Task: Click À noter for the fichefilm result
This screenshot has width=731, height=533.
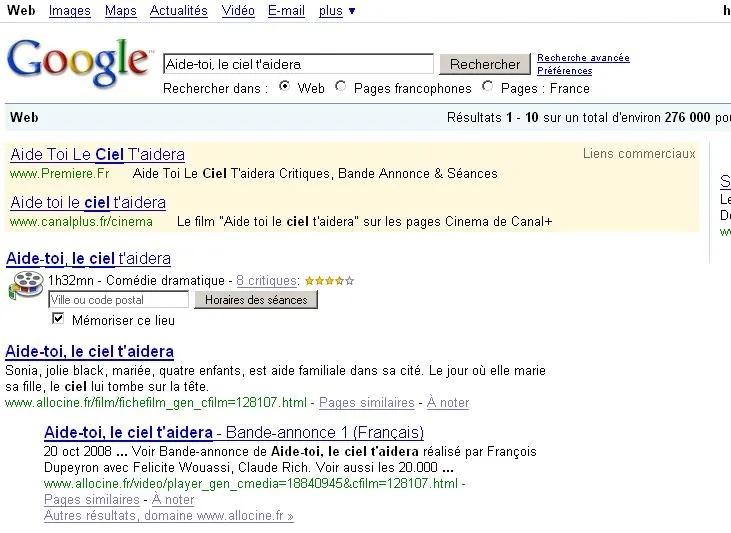Action: pos(448,402)
